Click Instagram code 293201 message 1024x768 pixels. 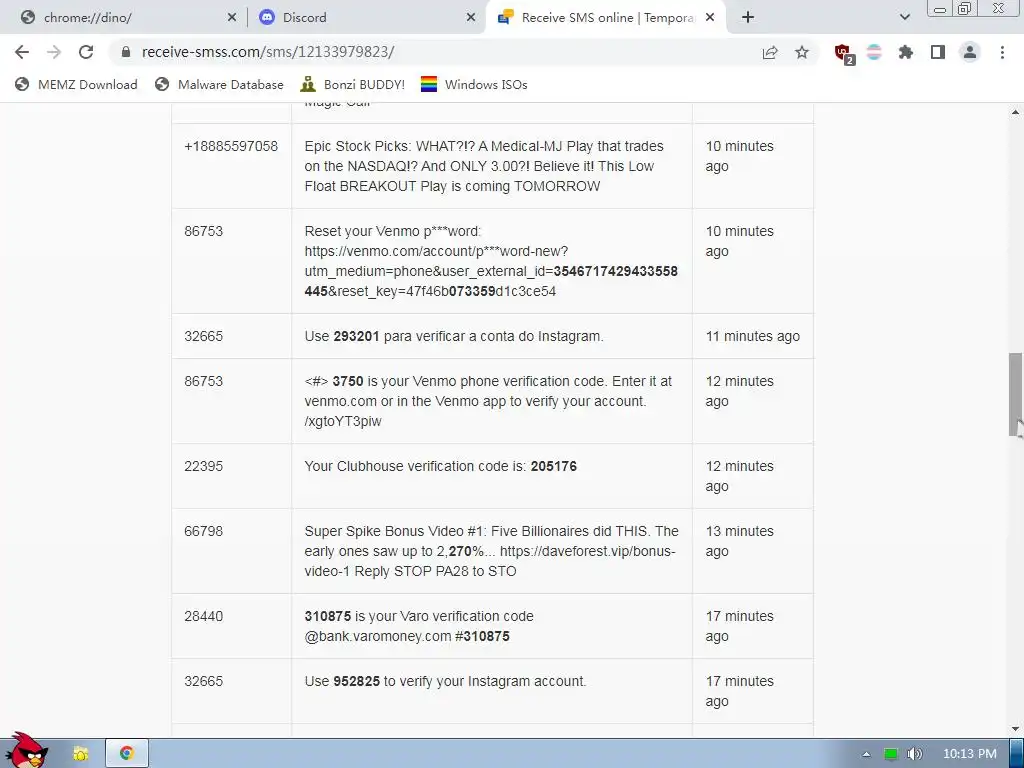[x=454, y=336]
